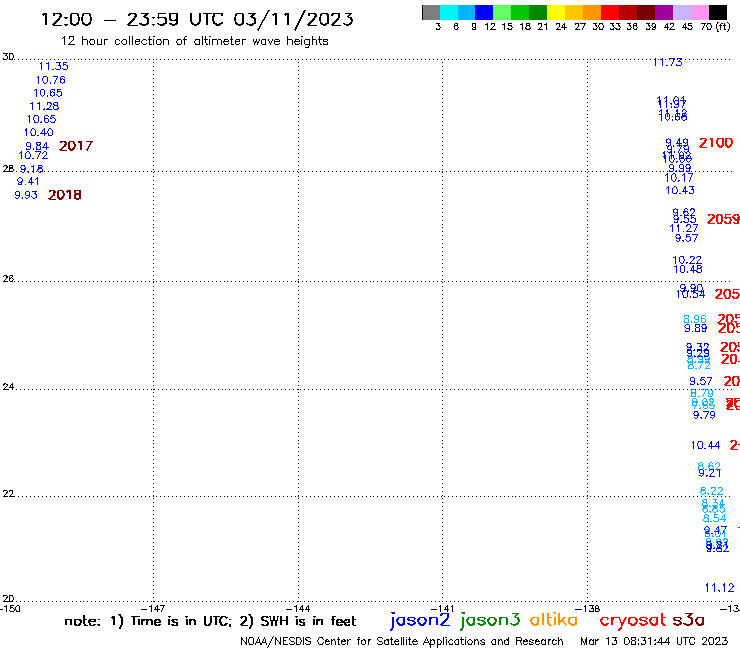740x650 pixels.
Task: Click the NOAA/NESDIS Center credit line
Action: [402, 641]
